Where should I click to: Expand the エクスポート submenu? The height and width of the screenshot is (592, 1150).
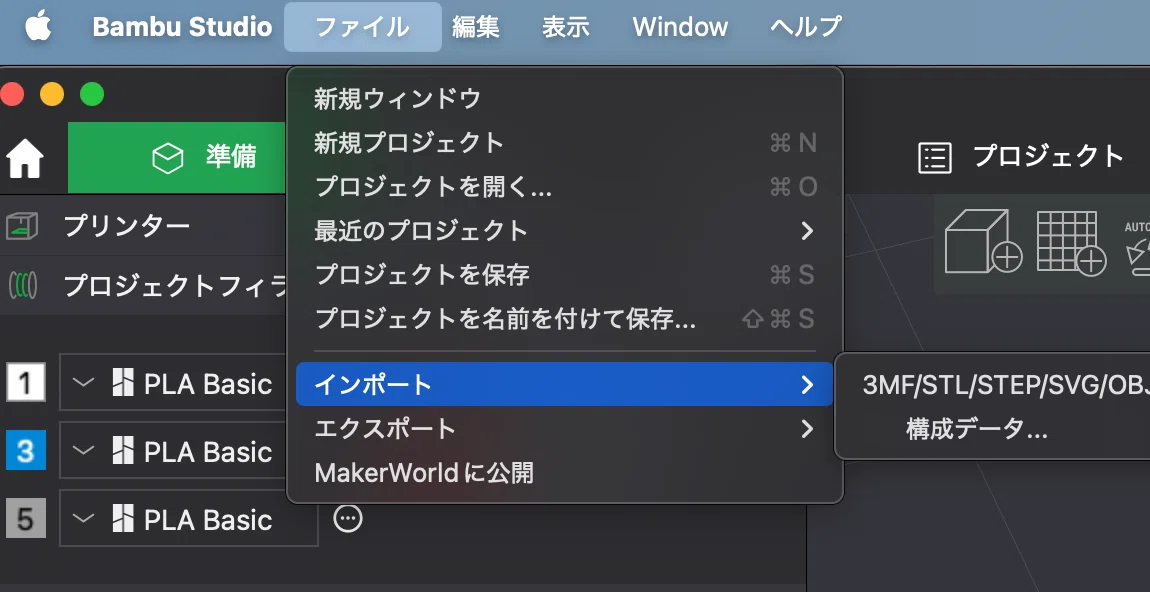565,428
